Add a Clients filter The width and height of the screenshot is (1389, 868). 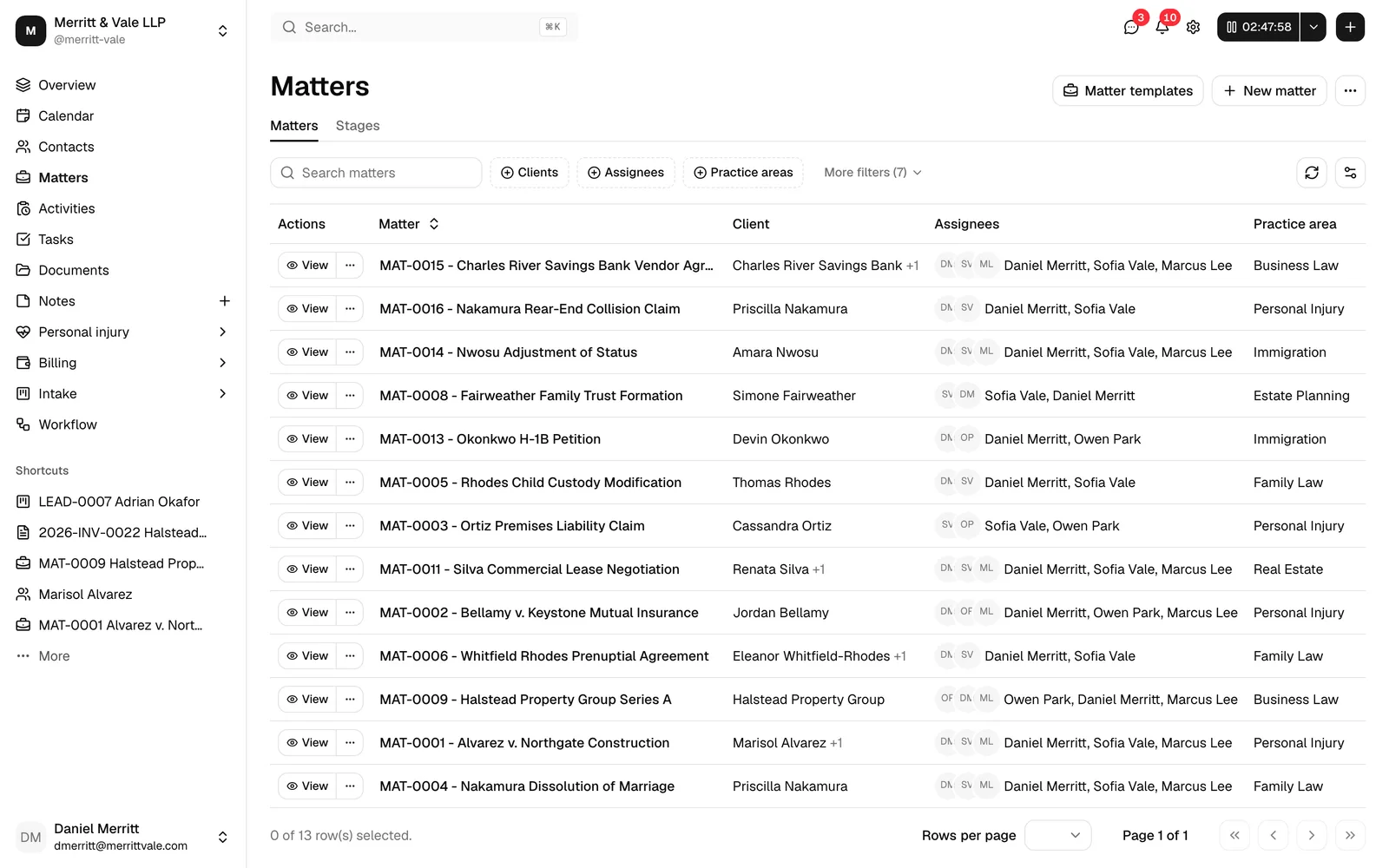(530, 173)
